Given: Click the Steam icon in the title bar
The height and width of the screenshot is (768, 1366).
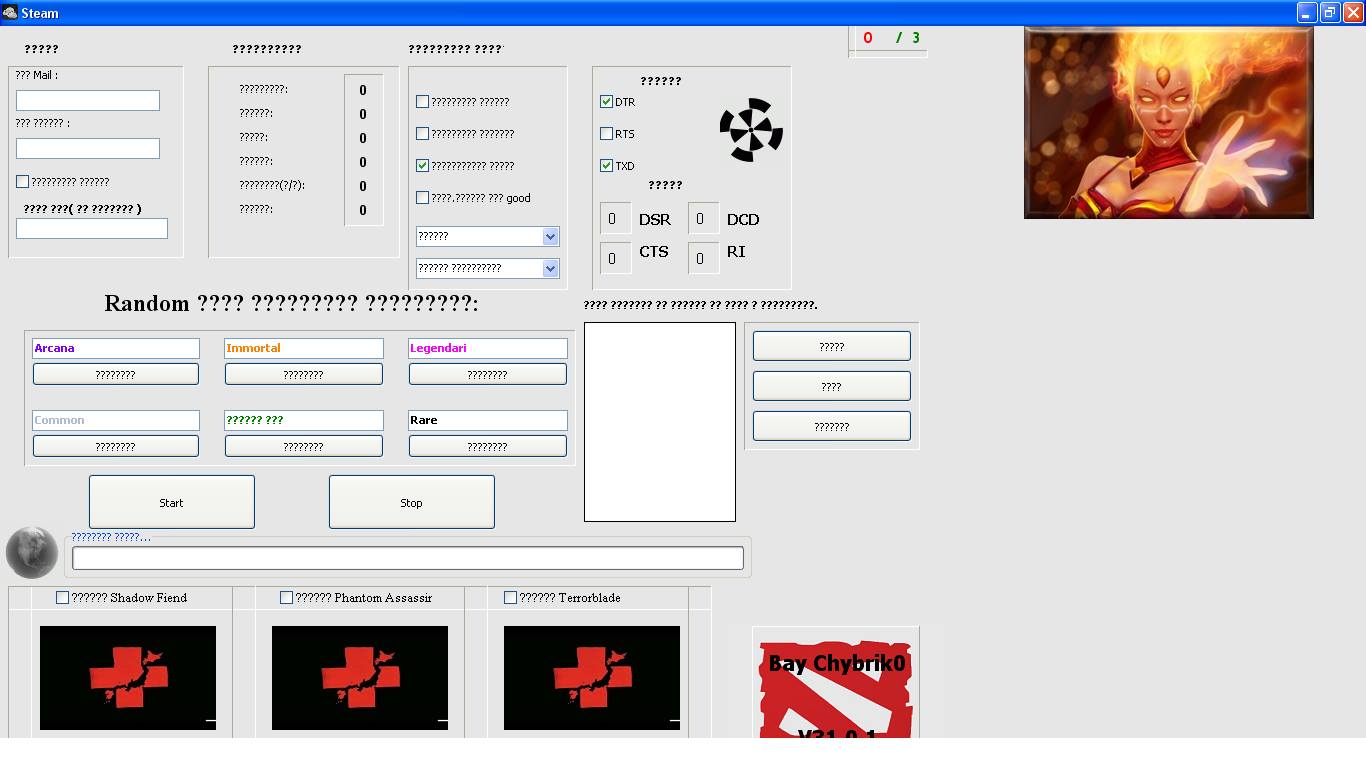Looking at the screenshot, I should coord(9,13).
